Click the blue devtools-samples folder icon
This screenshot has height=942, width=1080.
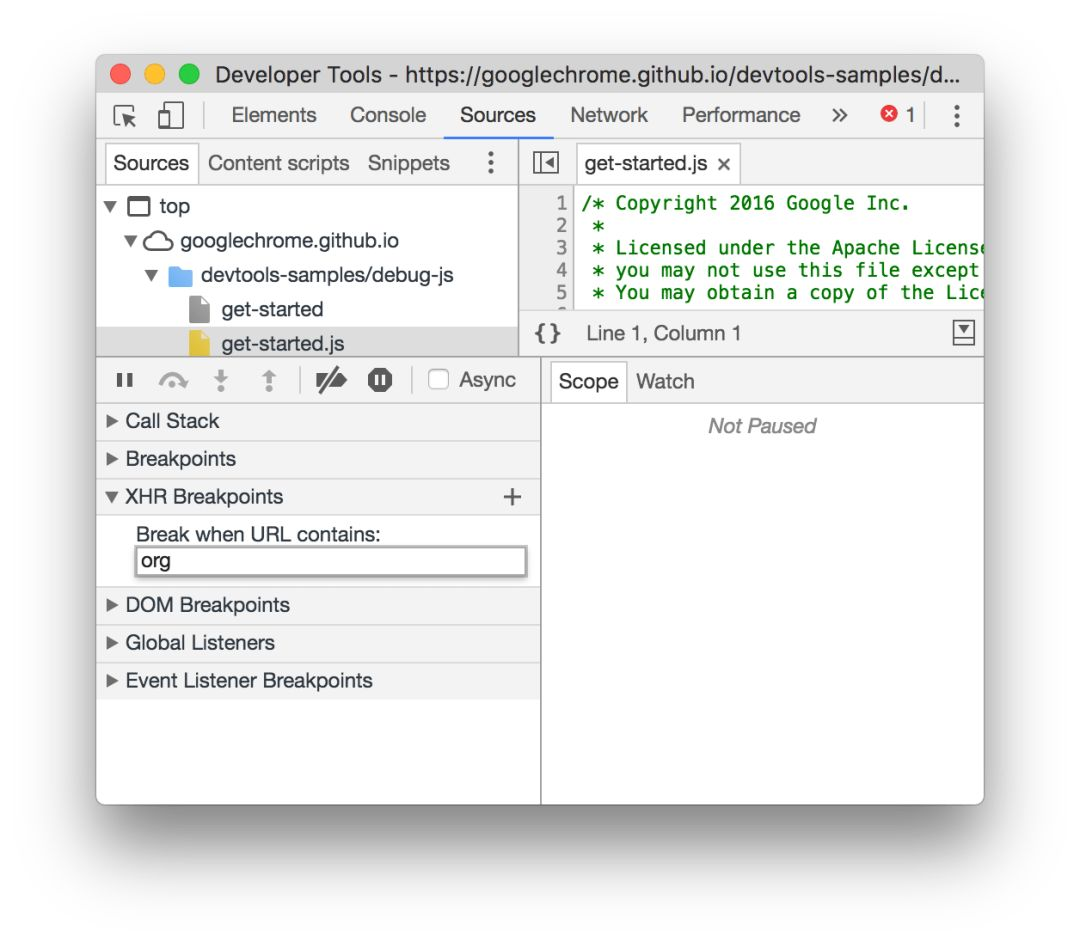180,275
